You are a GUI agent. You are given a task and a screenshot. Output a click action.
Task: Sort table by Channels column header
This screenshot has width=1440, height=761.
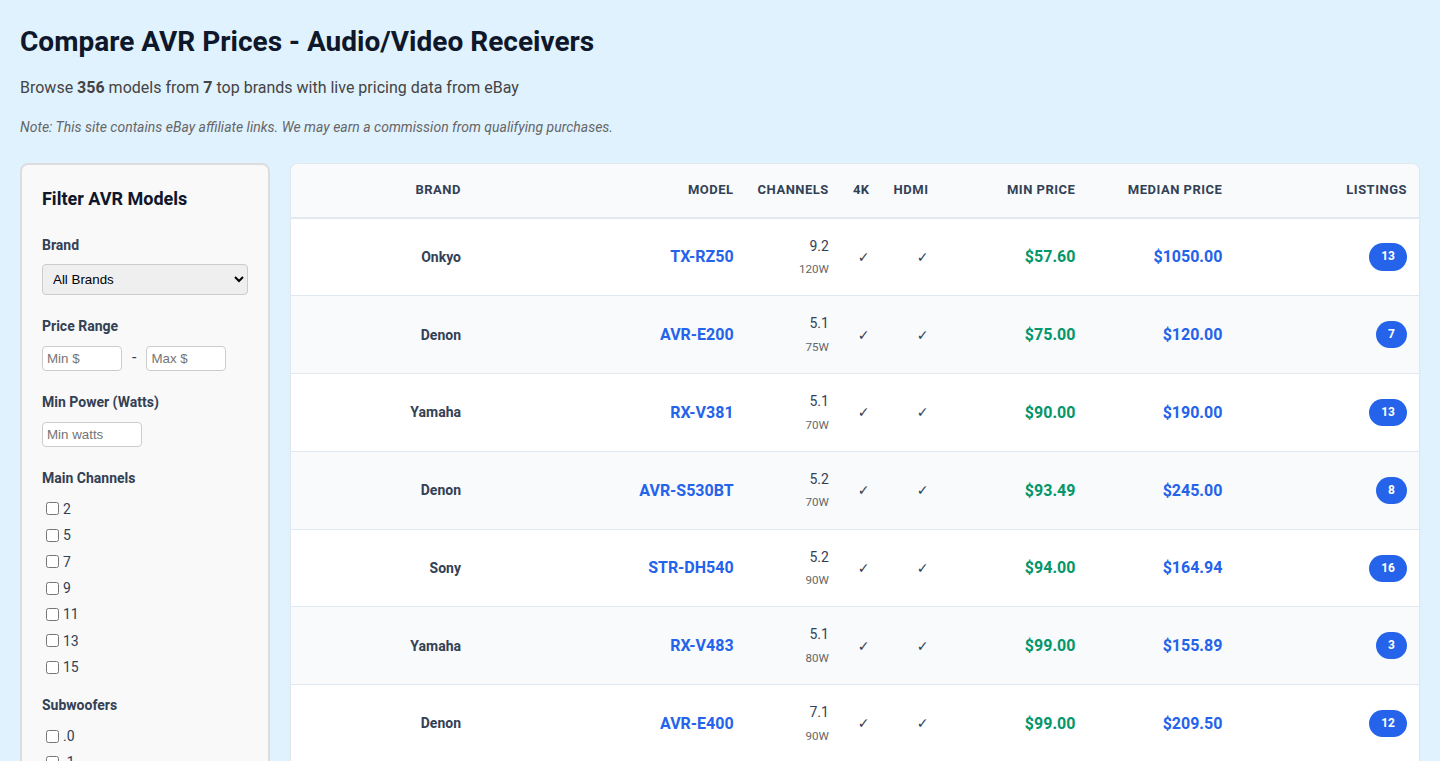(793, 190)
